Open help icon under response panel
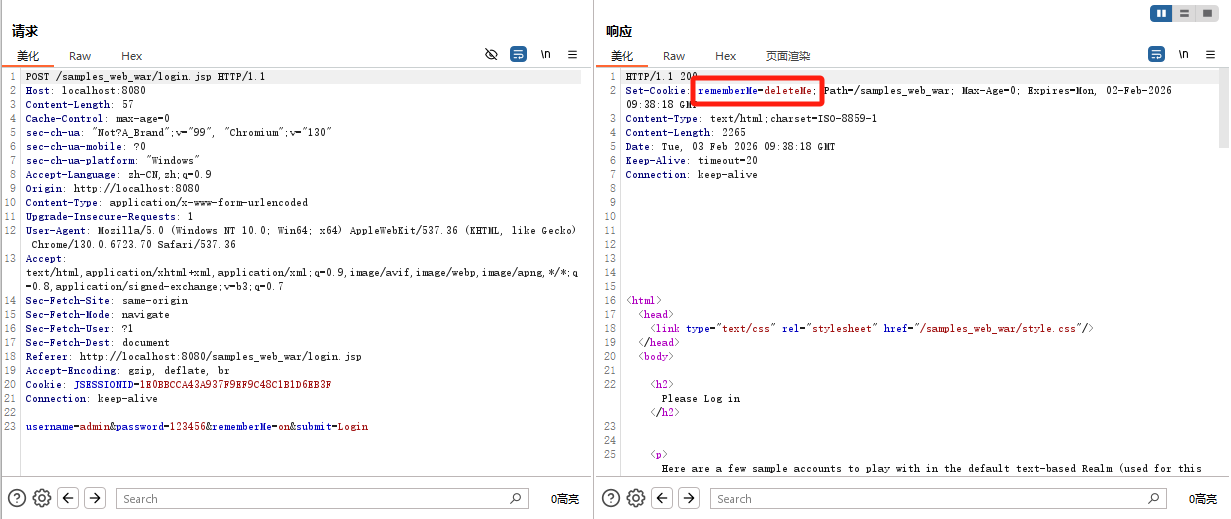The height and width of the screenshot is (519, 1231). pyautogui.click(x=610, y=498)
